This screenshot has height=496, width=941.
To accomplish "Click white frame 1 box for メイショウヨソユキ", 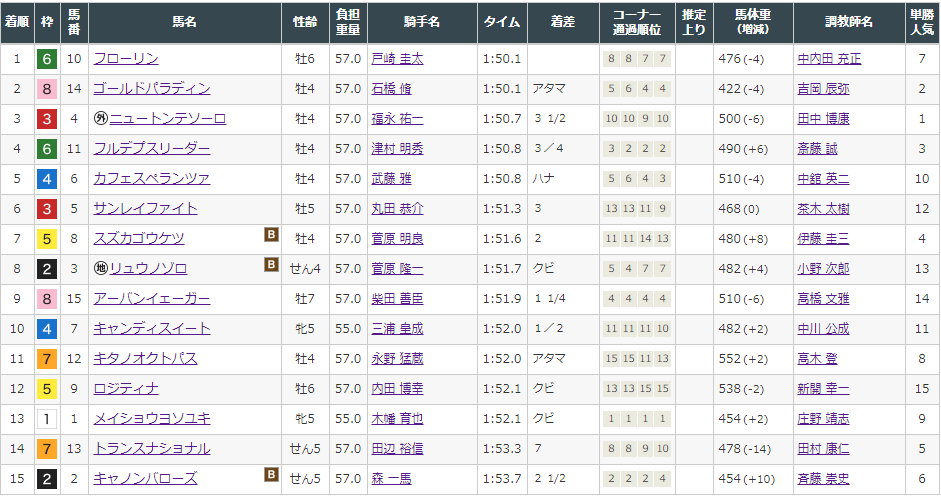I will click(47, 419).
